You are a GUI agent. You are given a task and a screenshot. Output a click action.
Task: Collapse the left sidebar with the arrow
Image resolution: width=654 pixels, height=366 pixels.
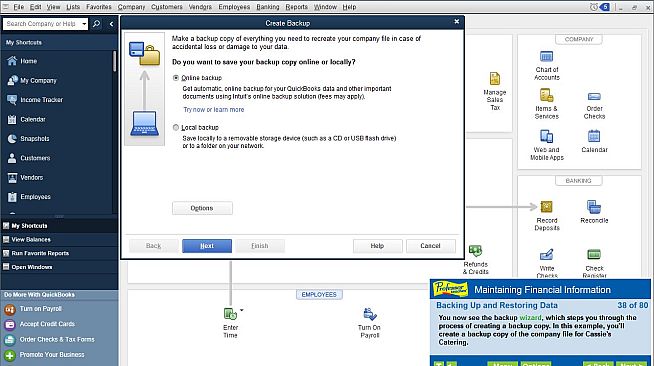pyautogui.click(x=111, y=24)
